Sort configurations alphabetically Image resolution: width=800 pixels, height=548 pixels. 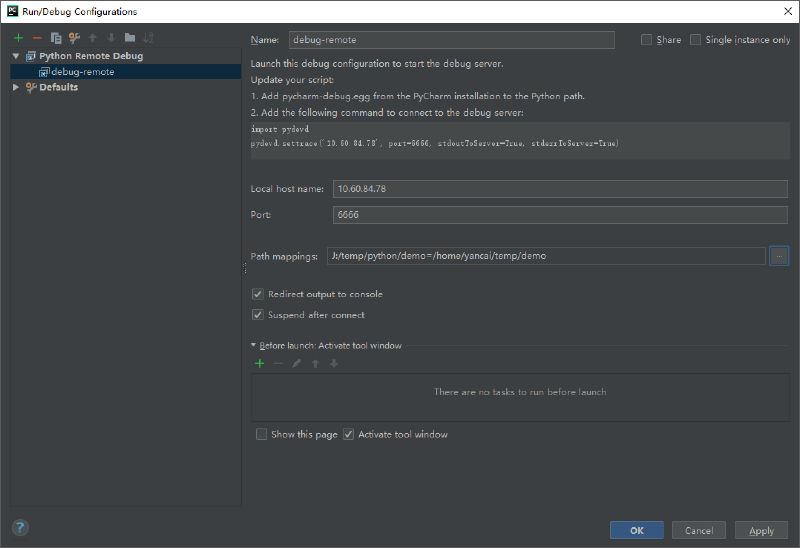148,38
